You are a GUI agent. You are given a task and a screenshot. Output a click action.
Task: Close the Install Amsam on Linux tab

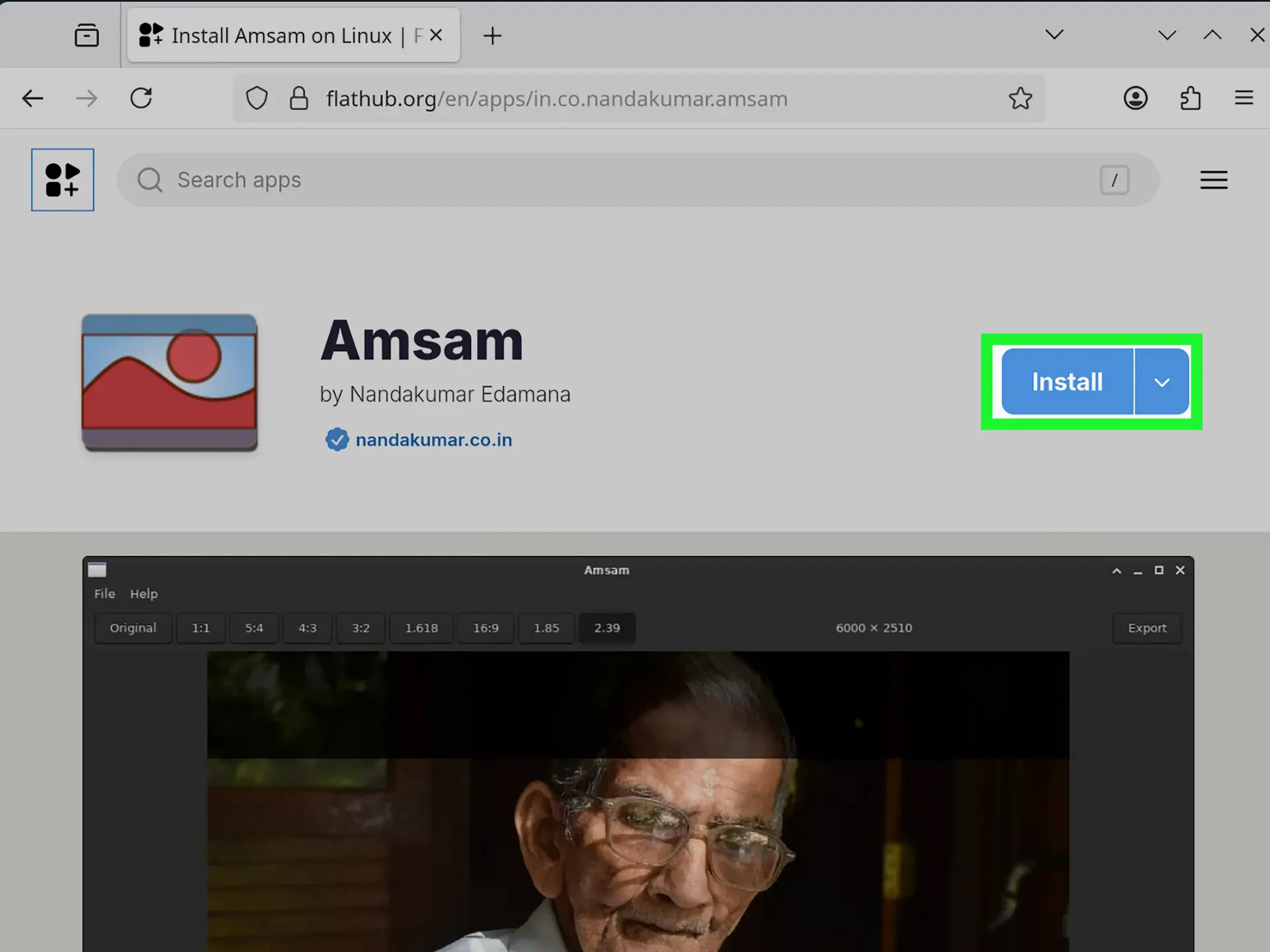point(436,35)
